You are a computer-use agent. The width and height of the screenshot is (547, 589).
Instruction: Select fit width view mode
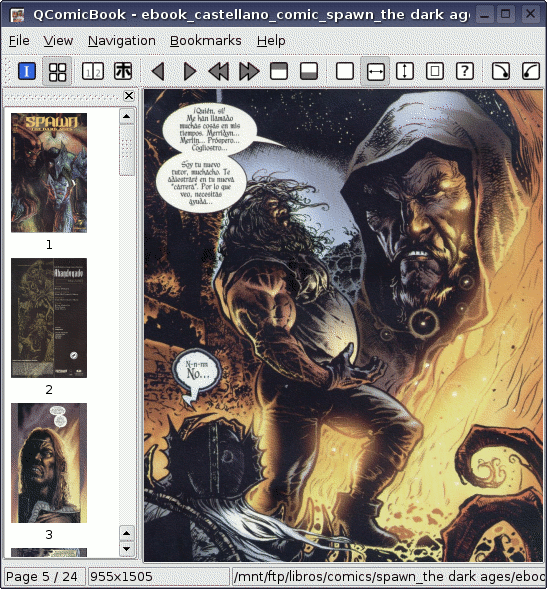(x=375, y=71)
